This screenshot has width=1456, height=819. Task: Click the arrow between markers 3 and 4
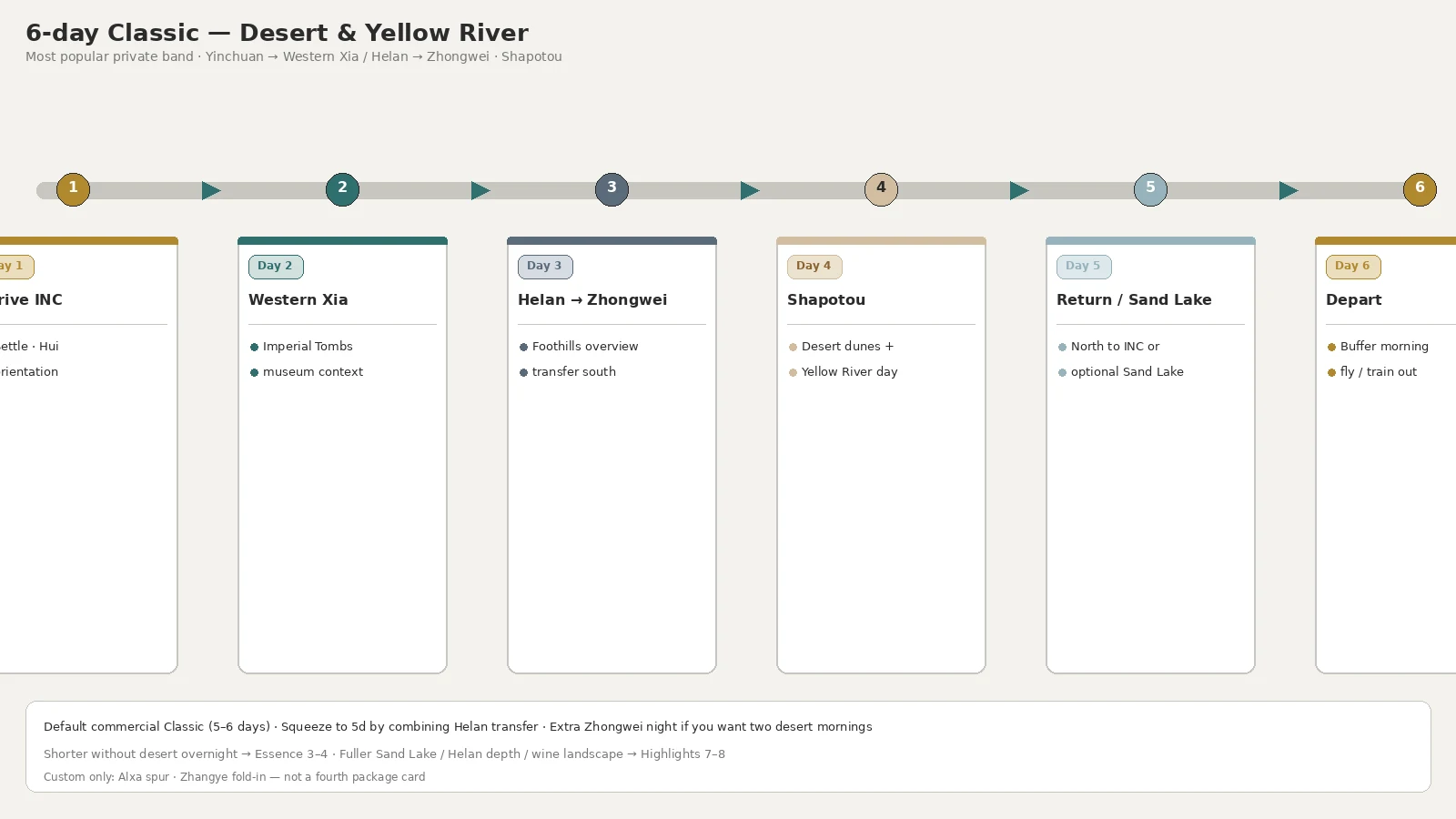750,190
